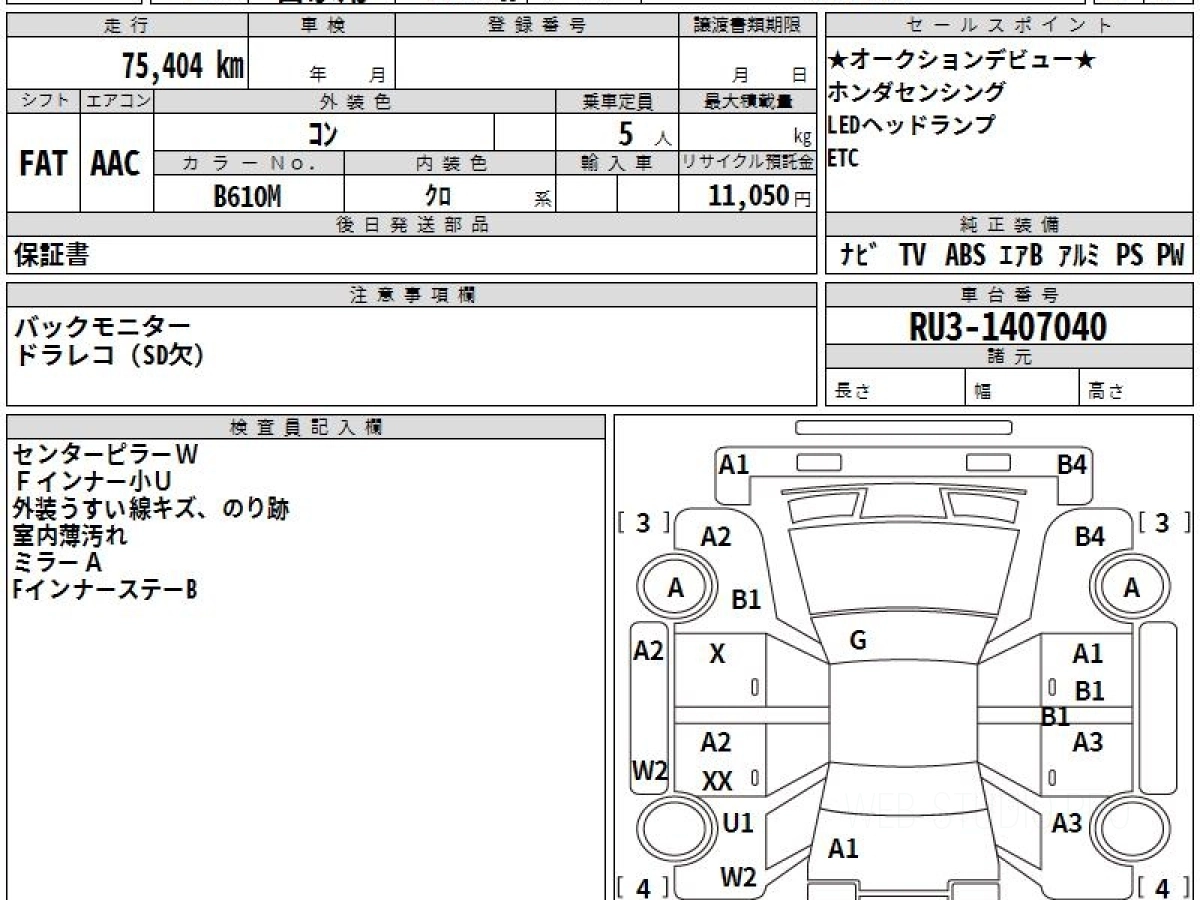Select the mileage value "75,404 km"

pos(183,66)
